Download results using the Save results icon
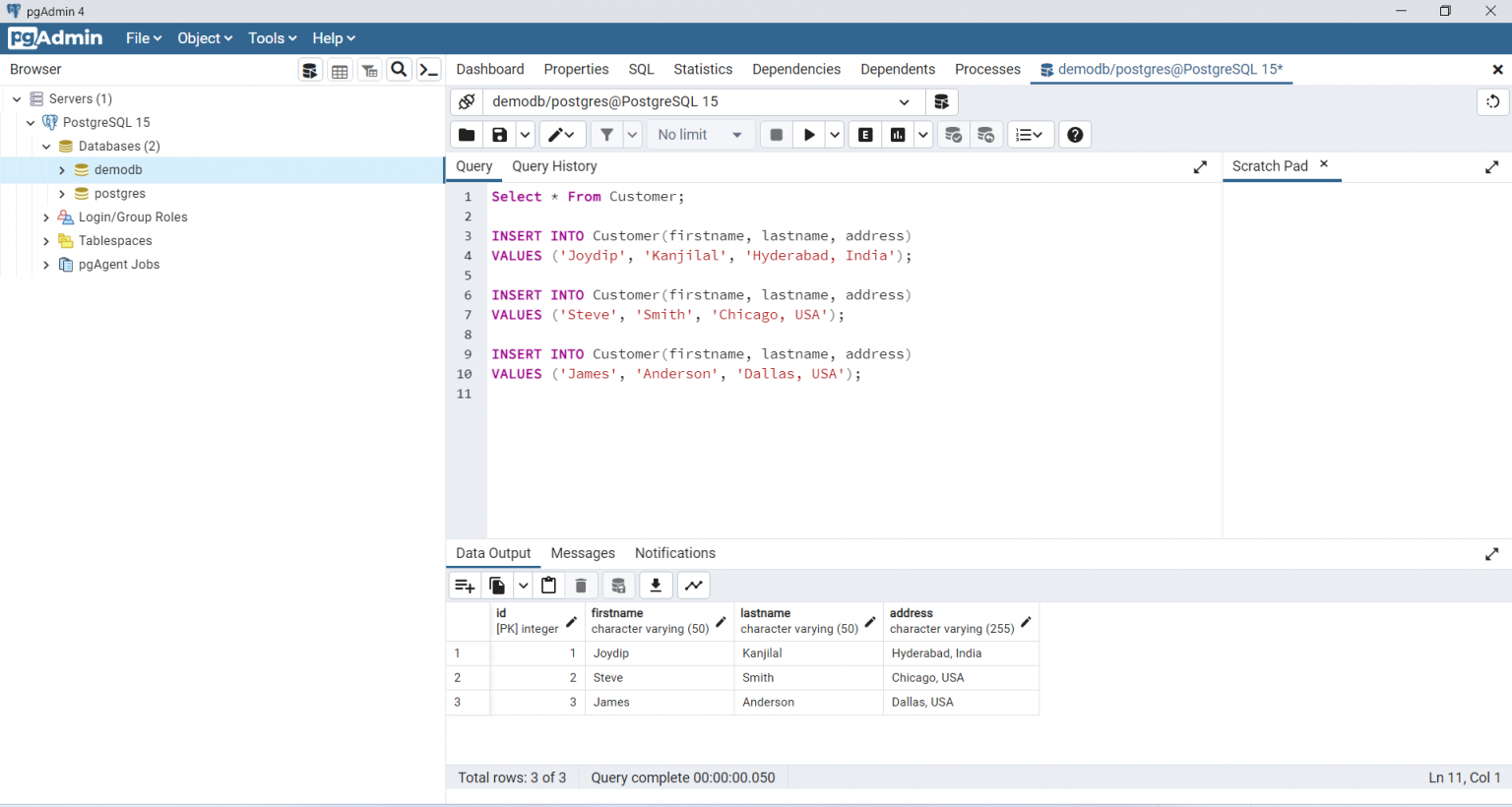Viewport: 1512px width, 807px height. pyautogui.click(x=656, y=585)
